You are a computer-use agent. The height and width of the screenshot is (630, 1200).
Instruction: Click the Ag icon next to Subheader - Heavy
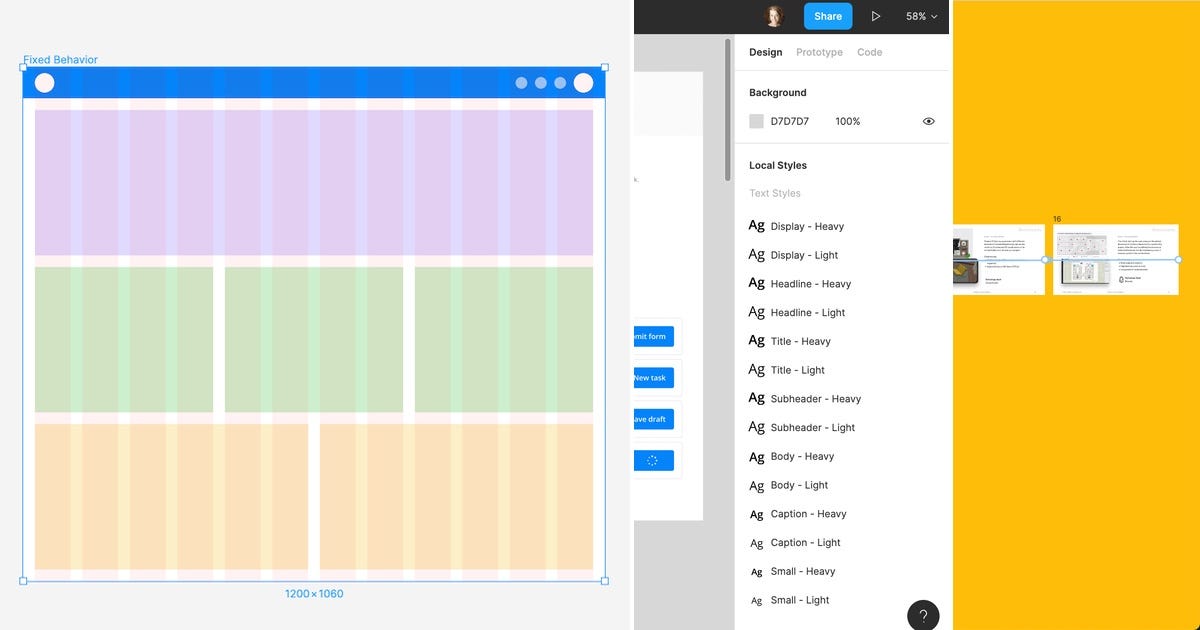click(x=757, y=397)
